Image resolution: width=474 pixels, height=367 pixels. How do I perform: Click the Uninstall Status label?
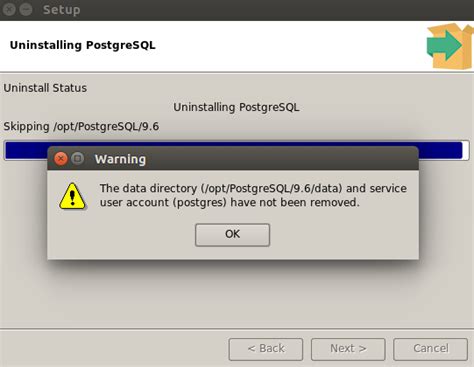(45, 88)
